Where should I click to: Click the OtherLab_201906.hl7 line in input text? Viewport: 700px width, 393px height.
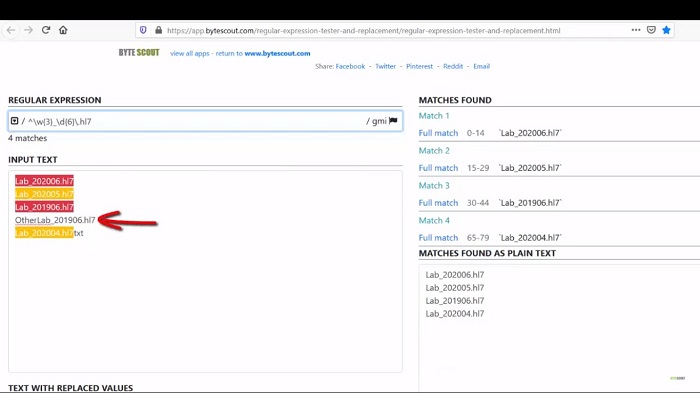[x=55, y=220]
